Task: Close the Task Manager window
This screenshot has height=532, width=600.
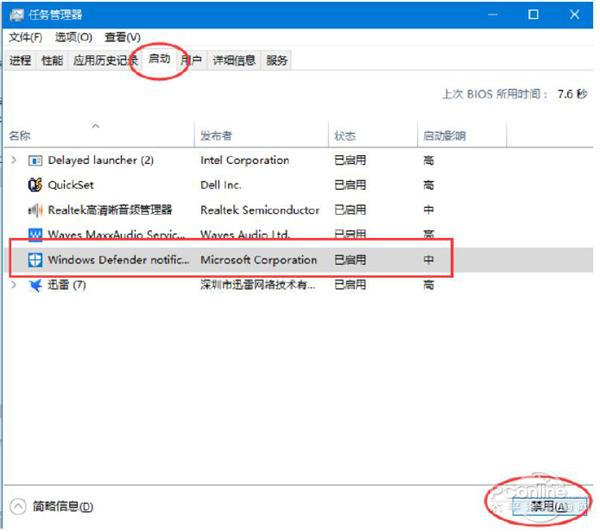Action: tap(574, 15)
